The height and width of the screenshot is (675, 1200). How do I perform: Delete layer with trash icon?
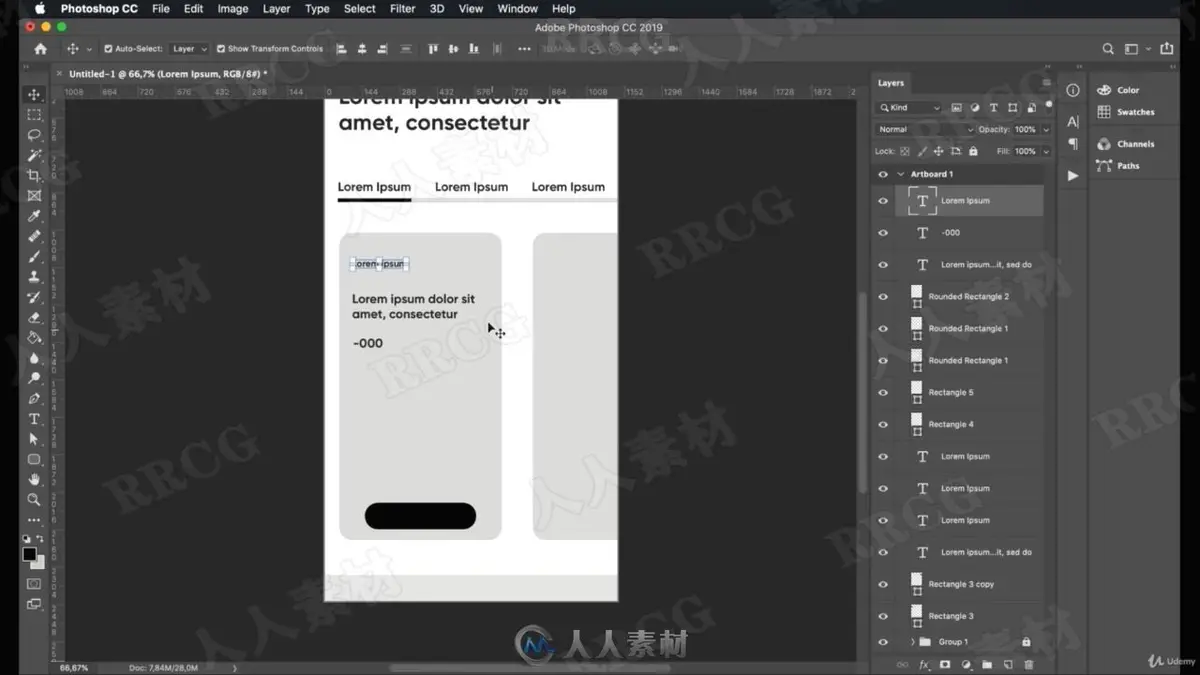coord(1028,665)
